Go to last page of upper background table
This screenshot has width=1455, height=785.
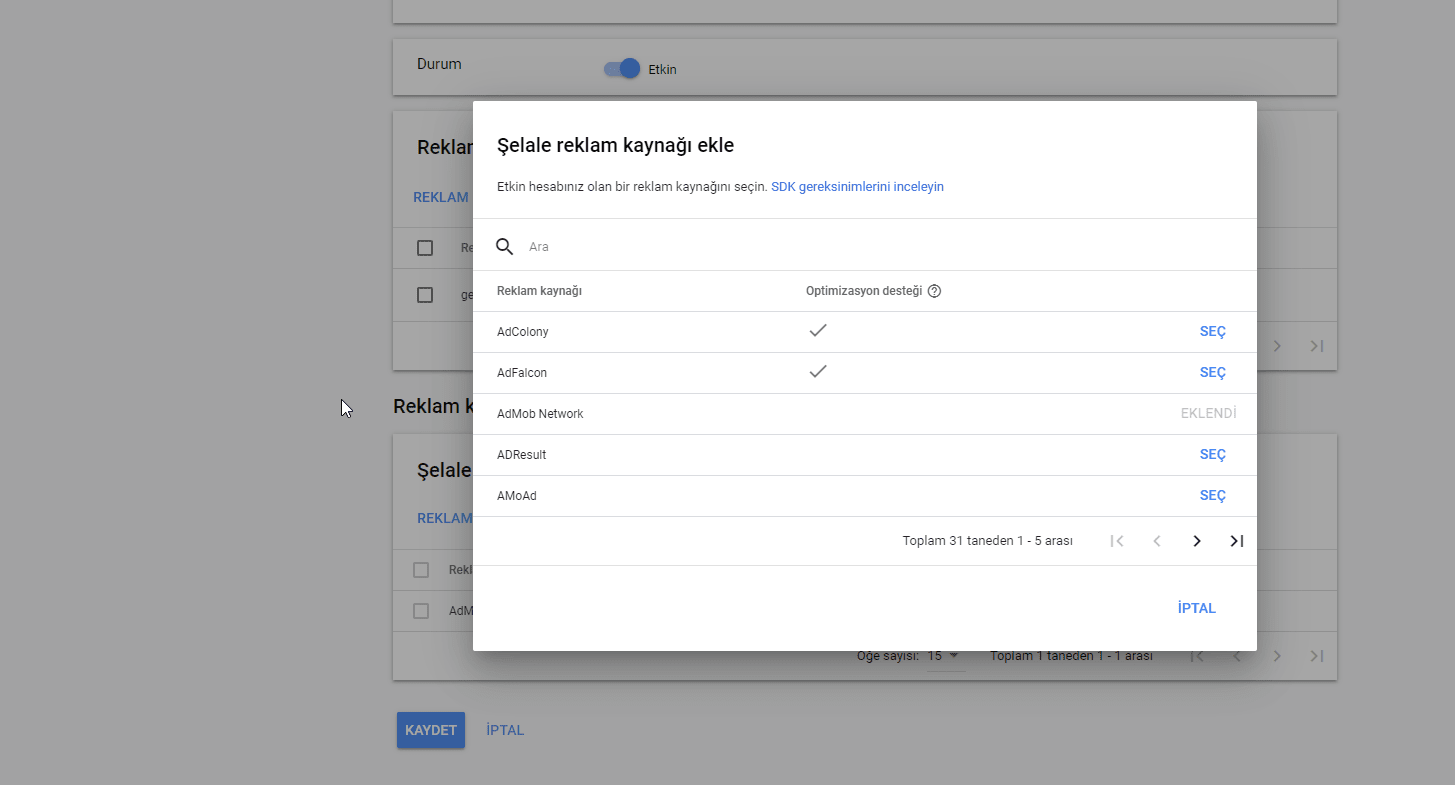(1317, 346)
